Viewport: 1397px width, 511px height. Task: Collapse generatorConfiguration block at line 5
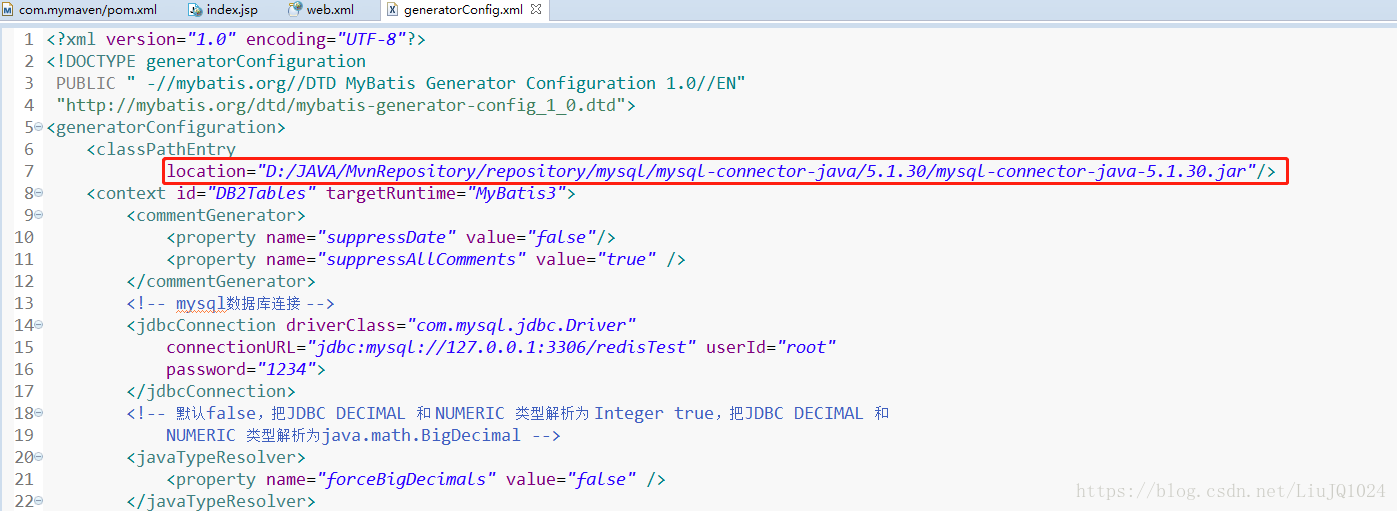38,128
